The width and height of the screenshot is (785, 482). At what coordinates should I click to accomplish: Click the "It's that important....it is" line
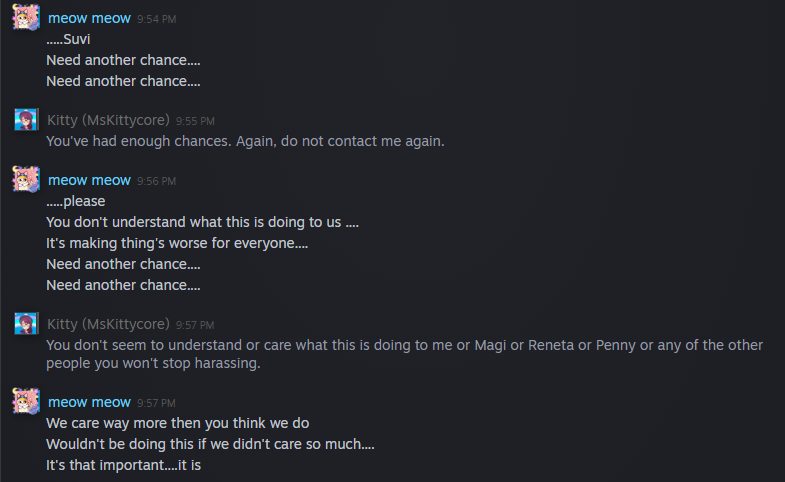pos(124,465)
